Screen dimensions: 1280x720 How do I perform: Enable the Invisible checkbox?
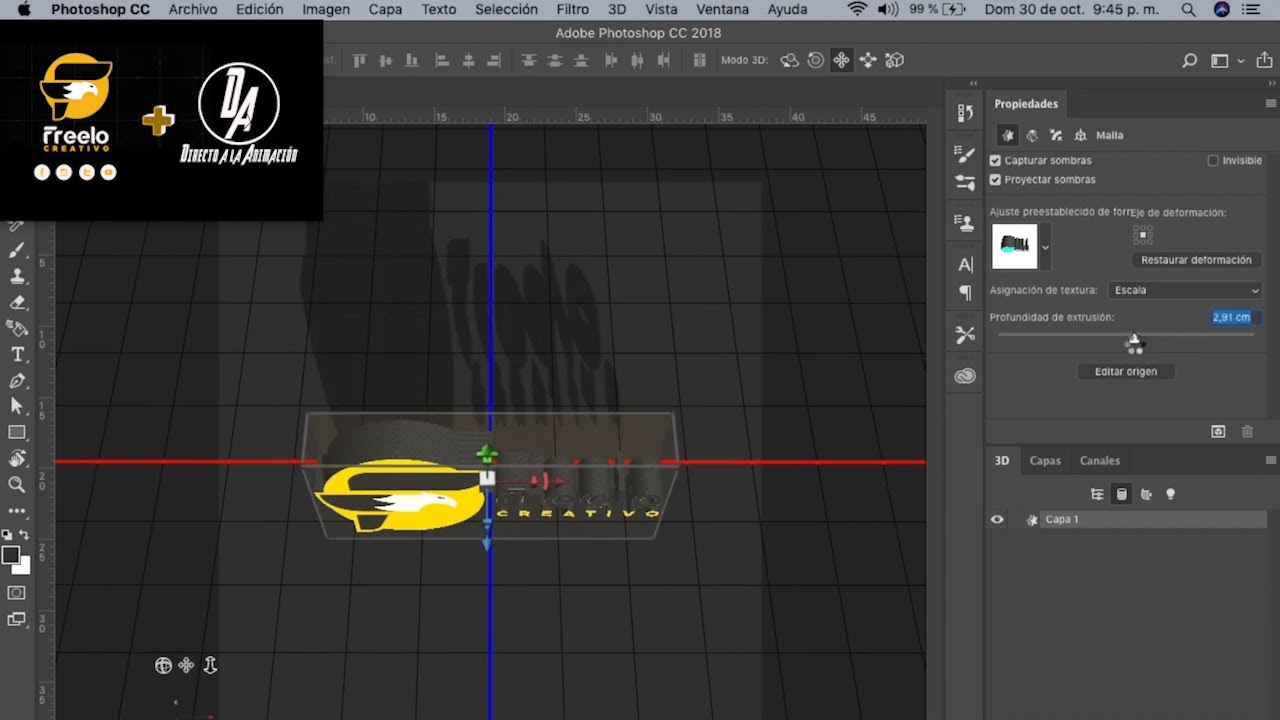[1213, 160]
